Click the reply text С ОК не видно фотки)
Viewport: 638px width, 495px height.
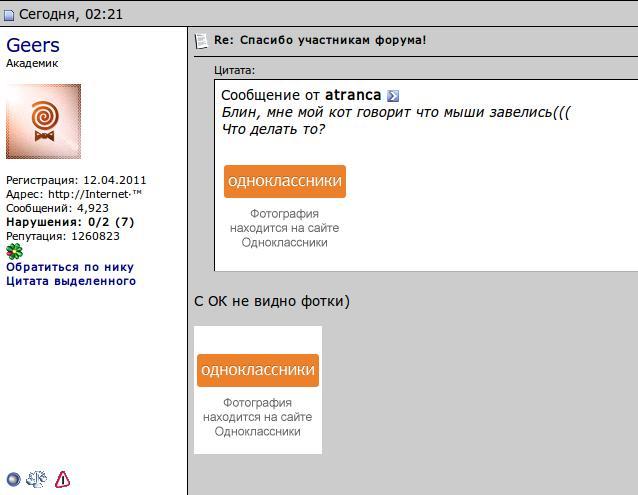272,301
